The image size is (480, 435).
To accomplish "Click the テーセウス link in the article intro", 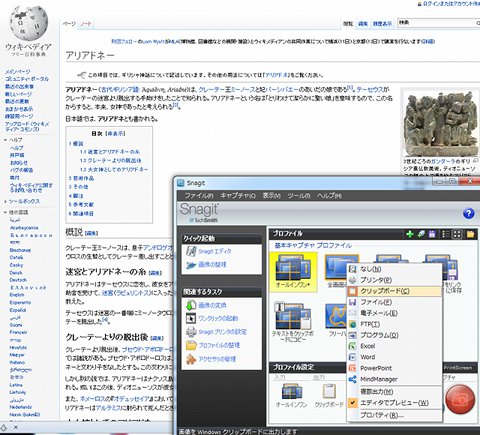I will 369,89.
